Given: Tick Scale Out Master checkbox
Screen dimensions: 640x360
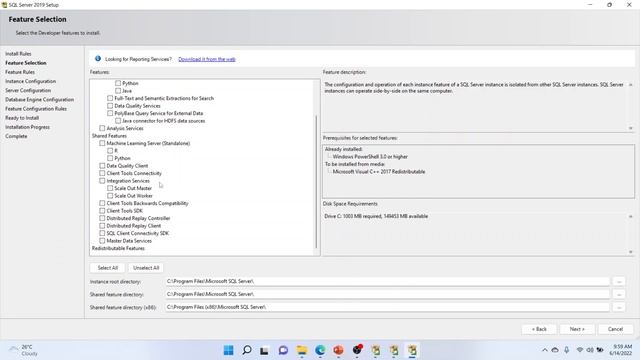Looking at the screenshot, I should point(110,188).
